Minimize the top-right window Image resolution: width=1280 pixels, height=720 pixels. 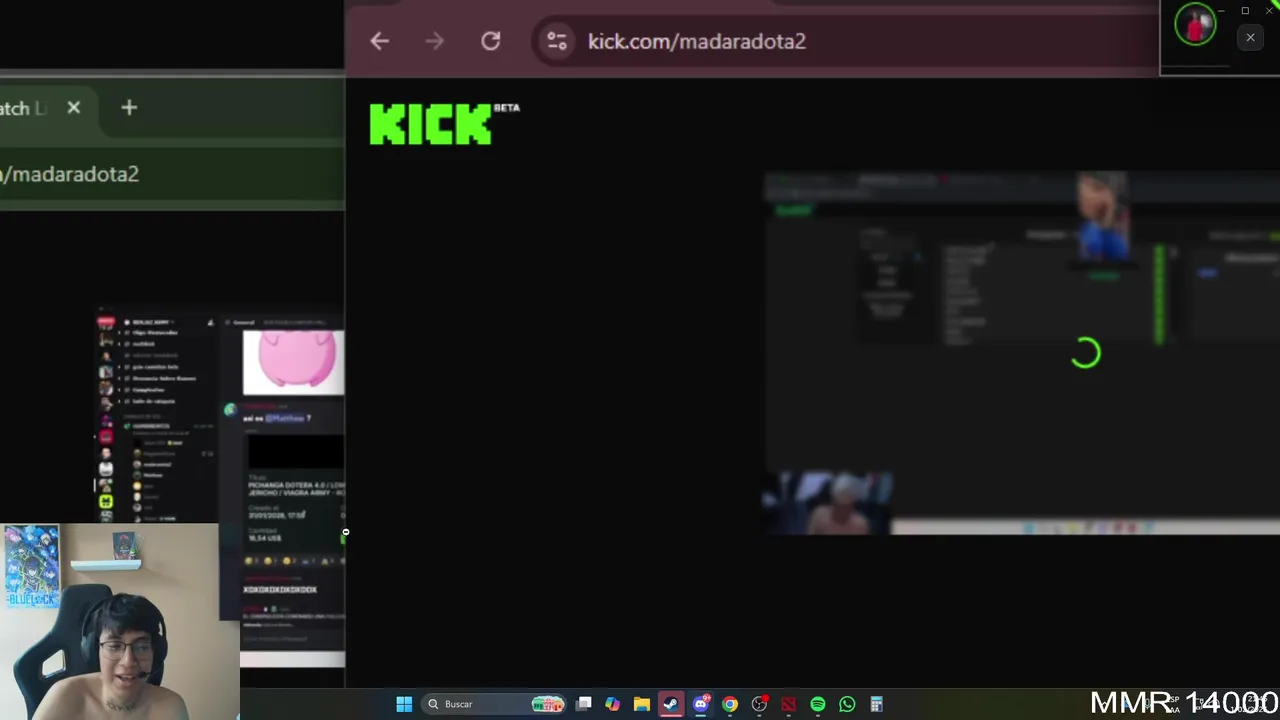tap(1222, 11)
